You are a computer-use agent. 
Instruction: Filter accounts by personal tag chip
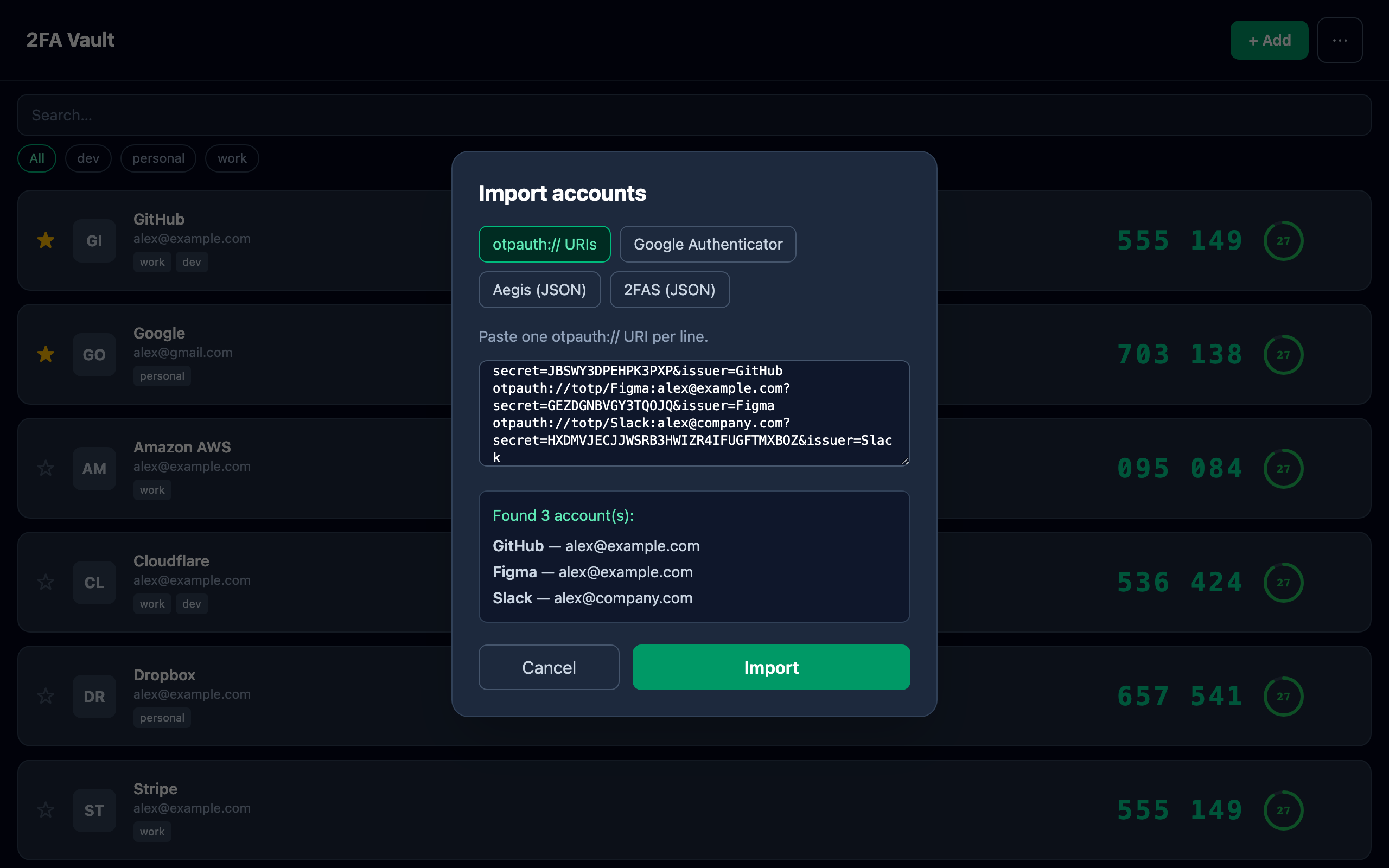point(158,158)
